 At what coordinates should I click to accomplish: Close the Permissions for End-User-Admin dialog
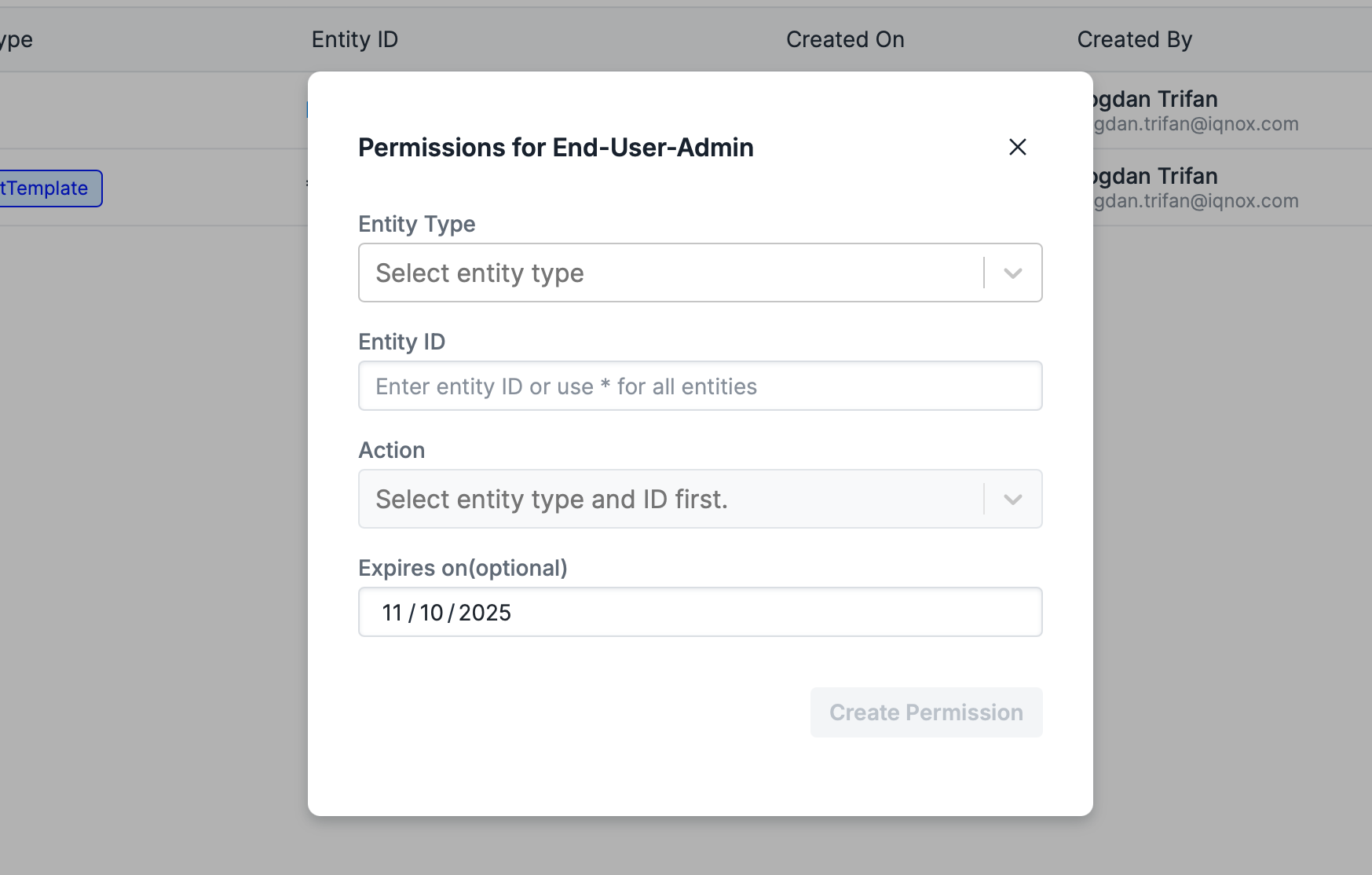1017,147
